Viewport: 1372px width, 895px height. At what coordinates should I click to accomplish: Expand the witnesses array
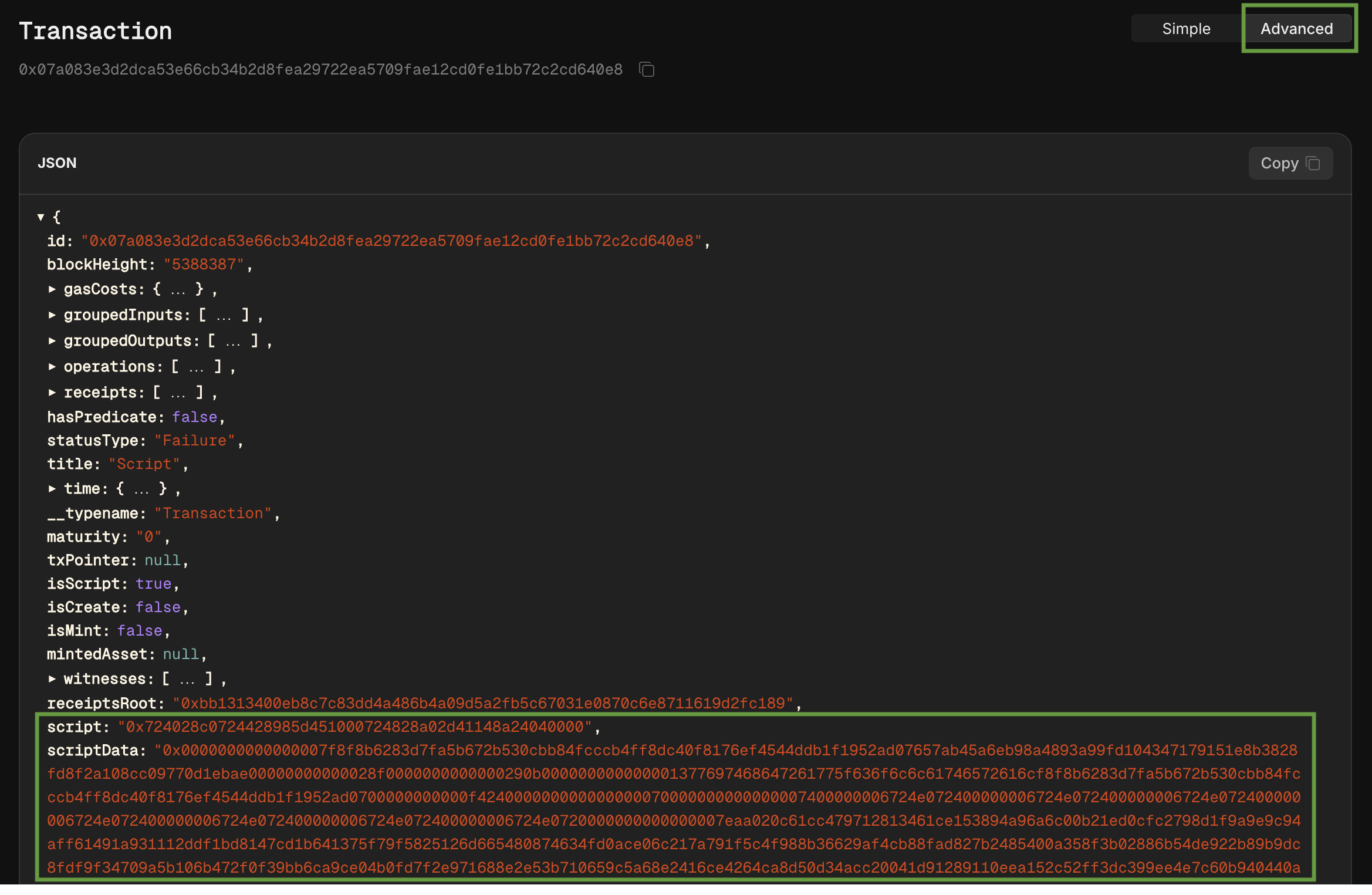pos(52,679)
